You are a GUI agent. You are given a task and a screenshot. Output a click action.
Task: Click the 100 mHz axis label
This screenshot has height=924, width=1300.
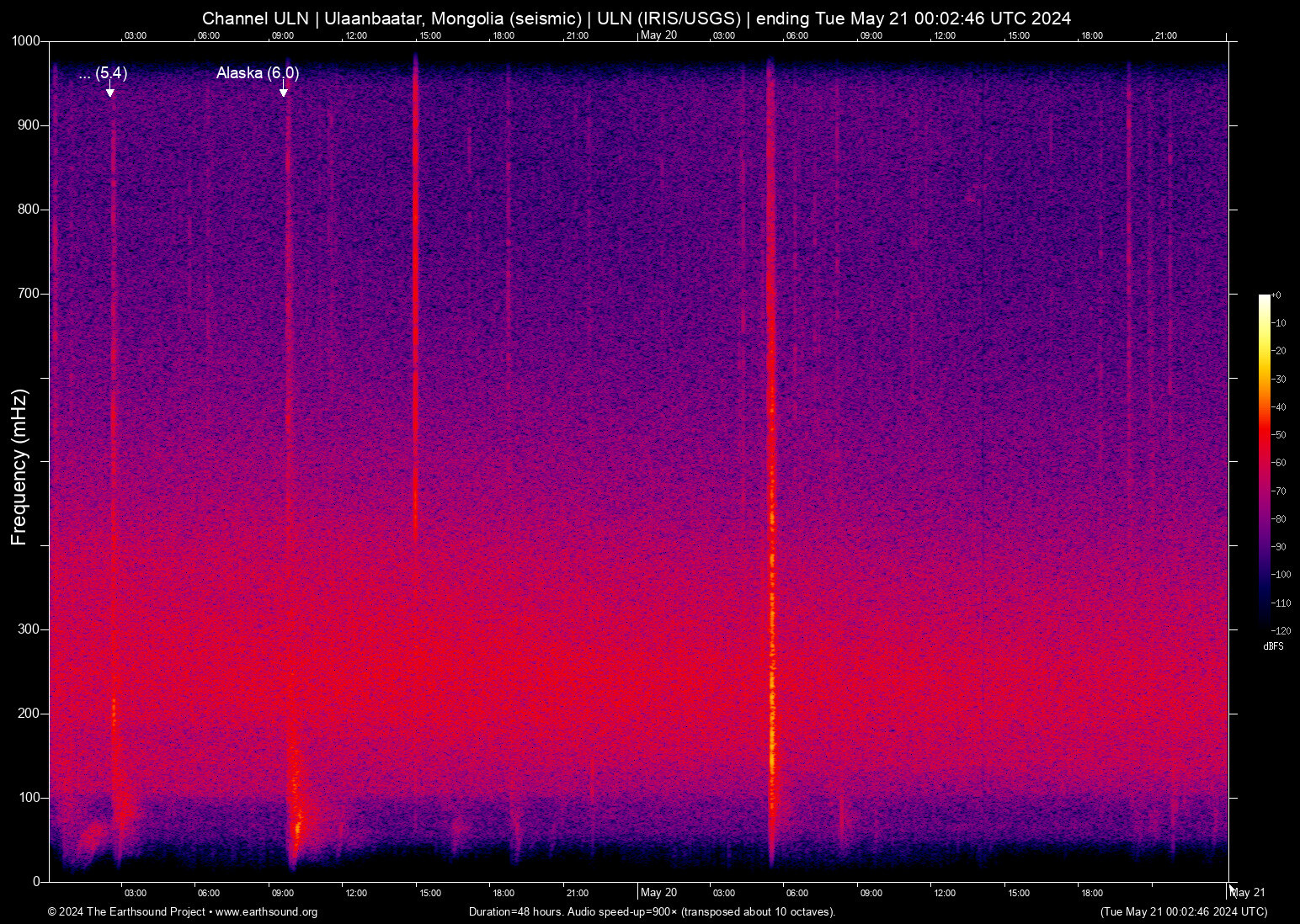(29, 795)
